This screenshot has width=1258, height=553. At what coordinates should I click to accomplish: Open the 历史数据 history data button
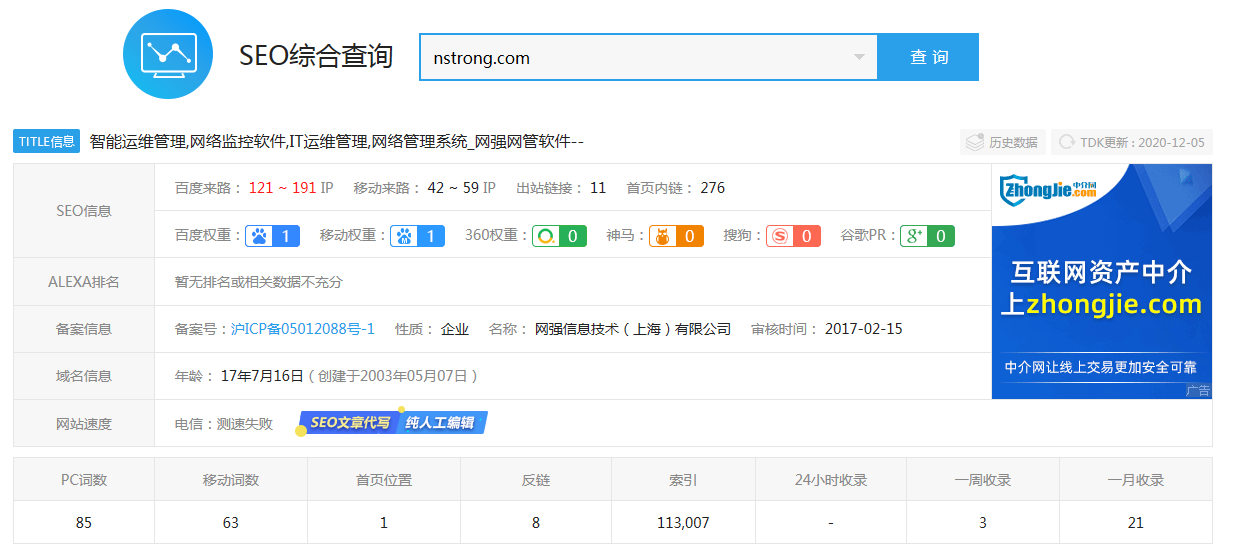(1003, 142)
